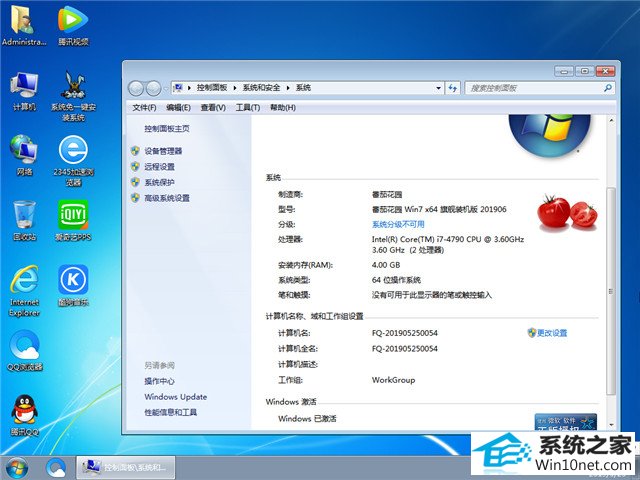The width and height of the screenshot is (640, 480).
Task: Click the Windows logo image in the system panel
Action: point(549,136)
